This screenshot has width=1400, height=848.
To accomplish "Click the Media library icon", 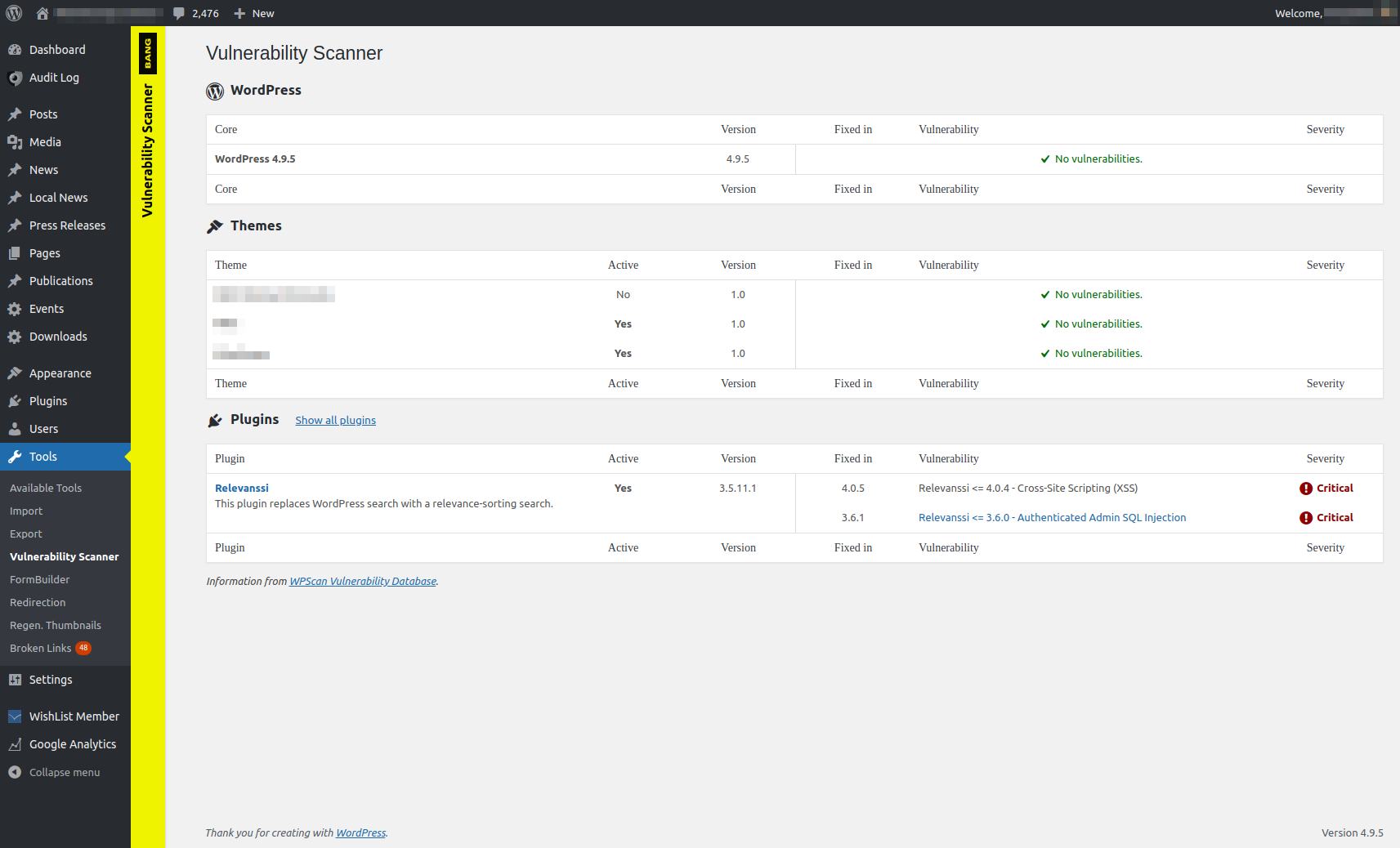I will coord(15,142).
